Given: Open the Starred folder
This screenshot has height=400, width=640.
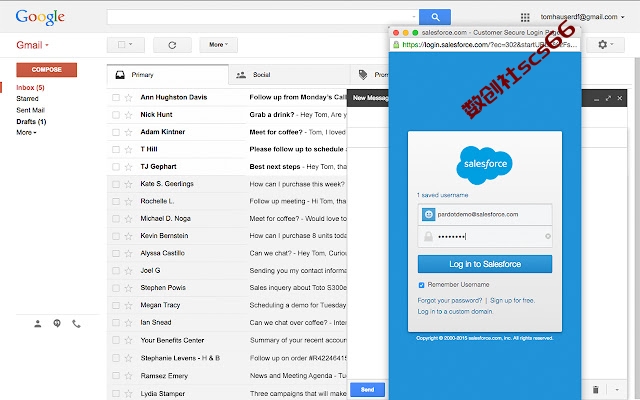Looking at the screenshot, I should (x=27, y=99).
